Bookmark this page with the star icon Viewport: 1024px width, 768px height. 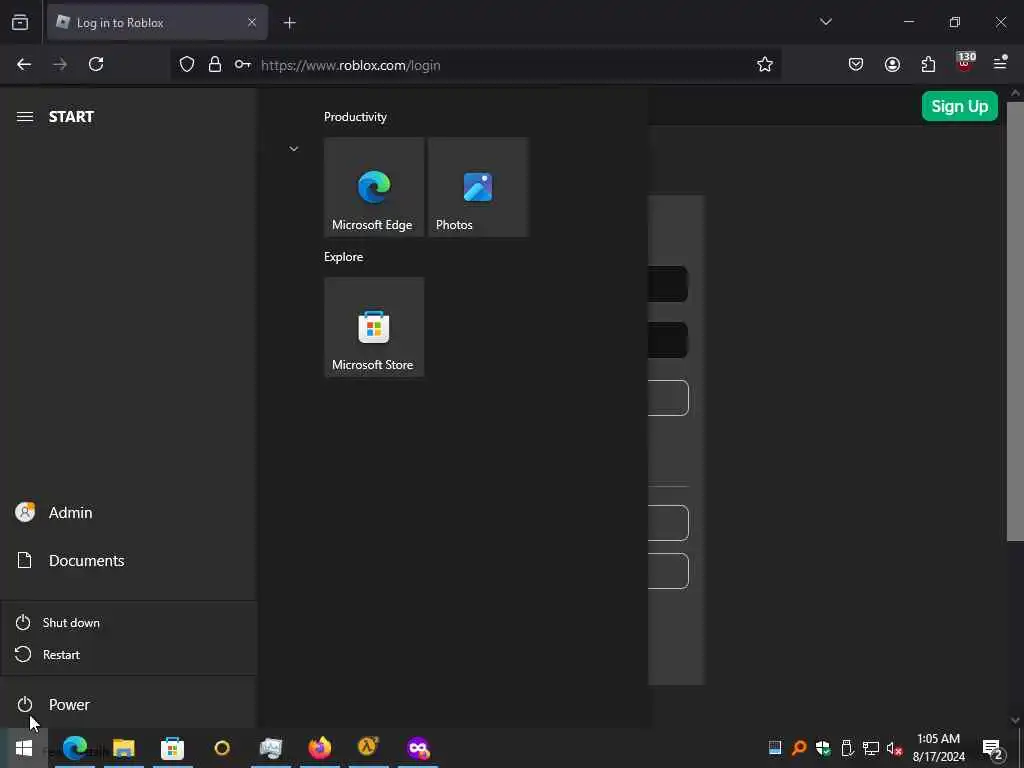pos(765,65)
